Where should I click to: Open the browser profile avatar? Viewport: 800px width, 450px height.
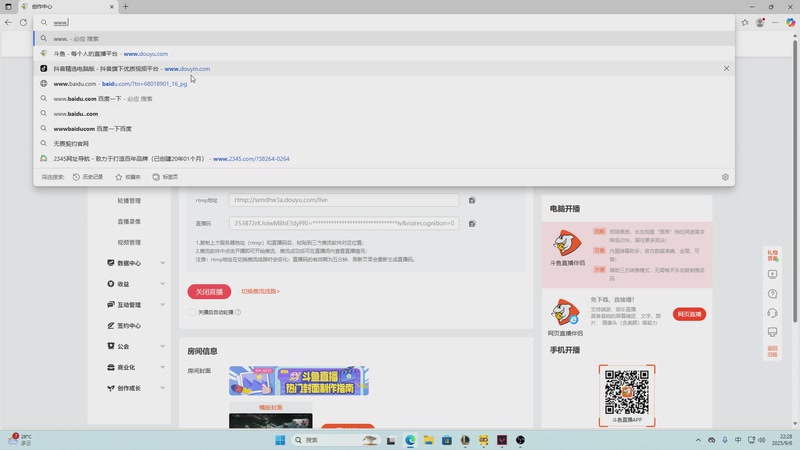point(760,22)
